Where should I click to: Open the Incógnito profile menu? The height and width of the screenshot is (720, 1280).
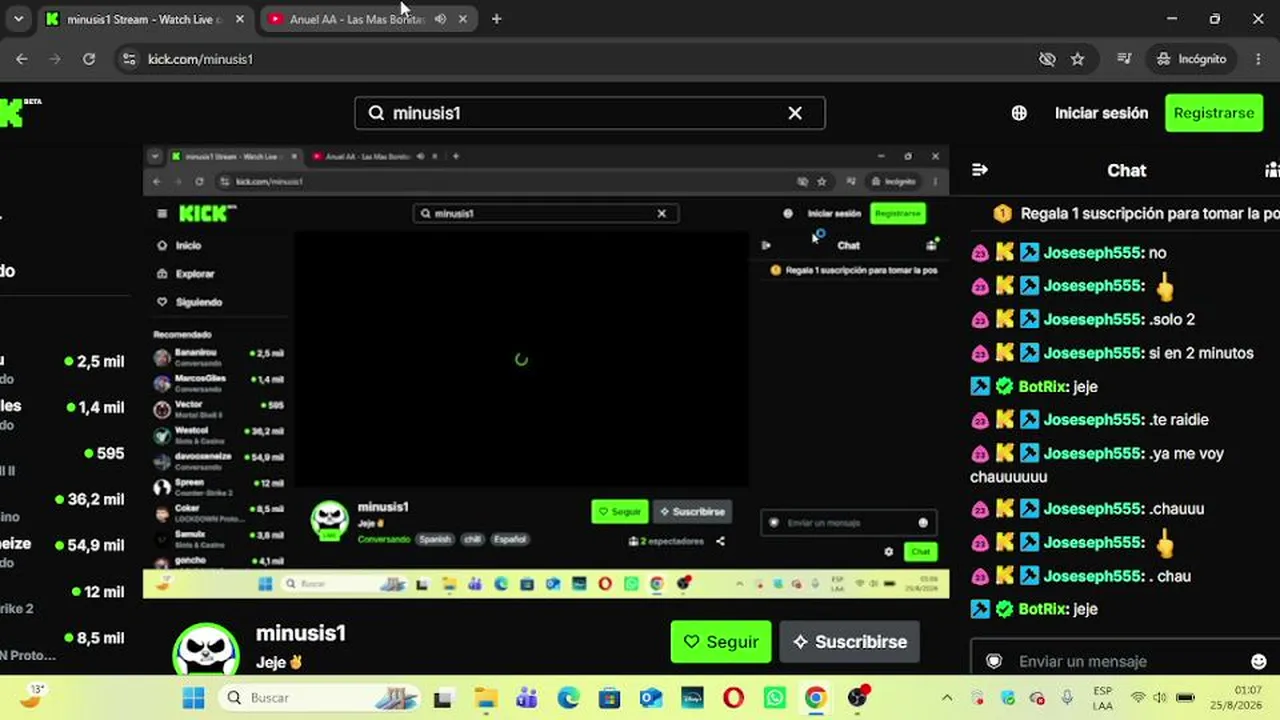[x=1191, y=59]
